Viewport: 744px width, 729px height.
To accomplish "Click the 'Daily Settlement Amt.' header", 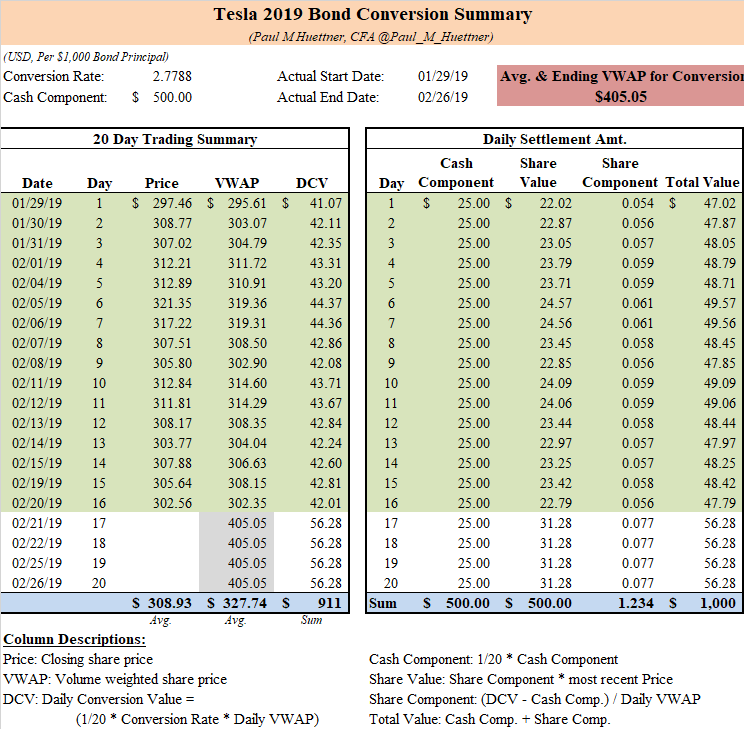I will 555,139.
